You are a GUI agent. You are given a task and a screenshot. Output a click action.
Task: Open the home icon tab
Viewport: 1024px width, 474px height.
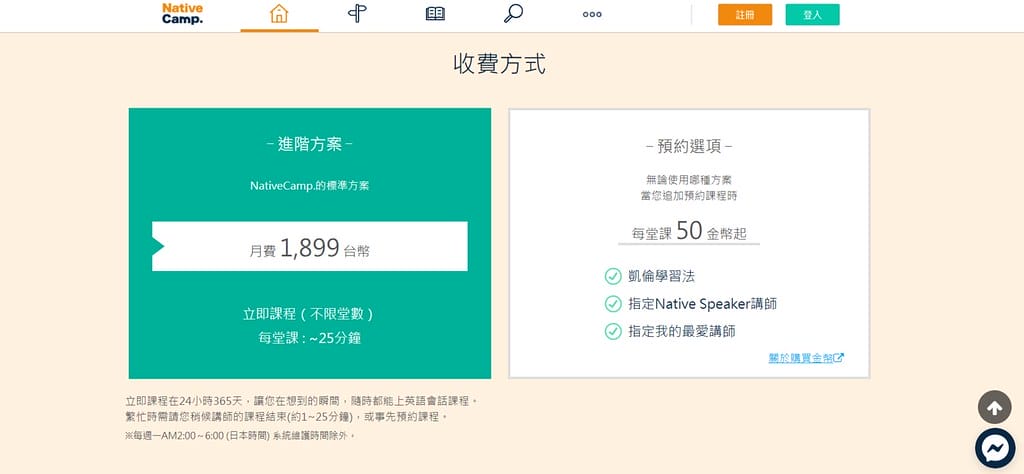click(x=279, y=14)
